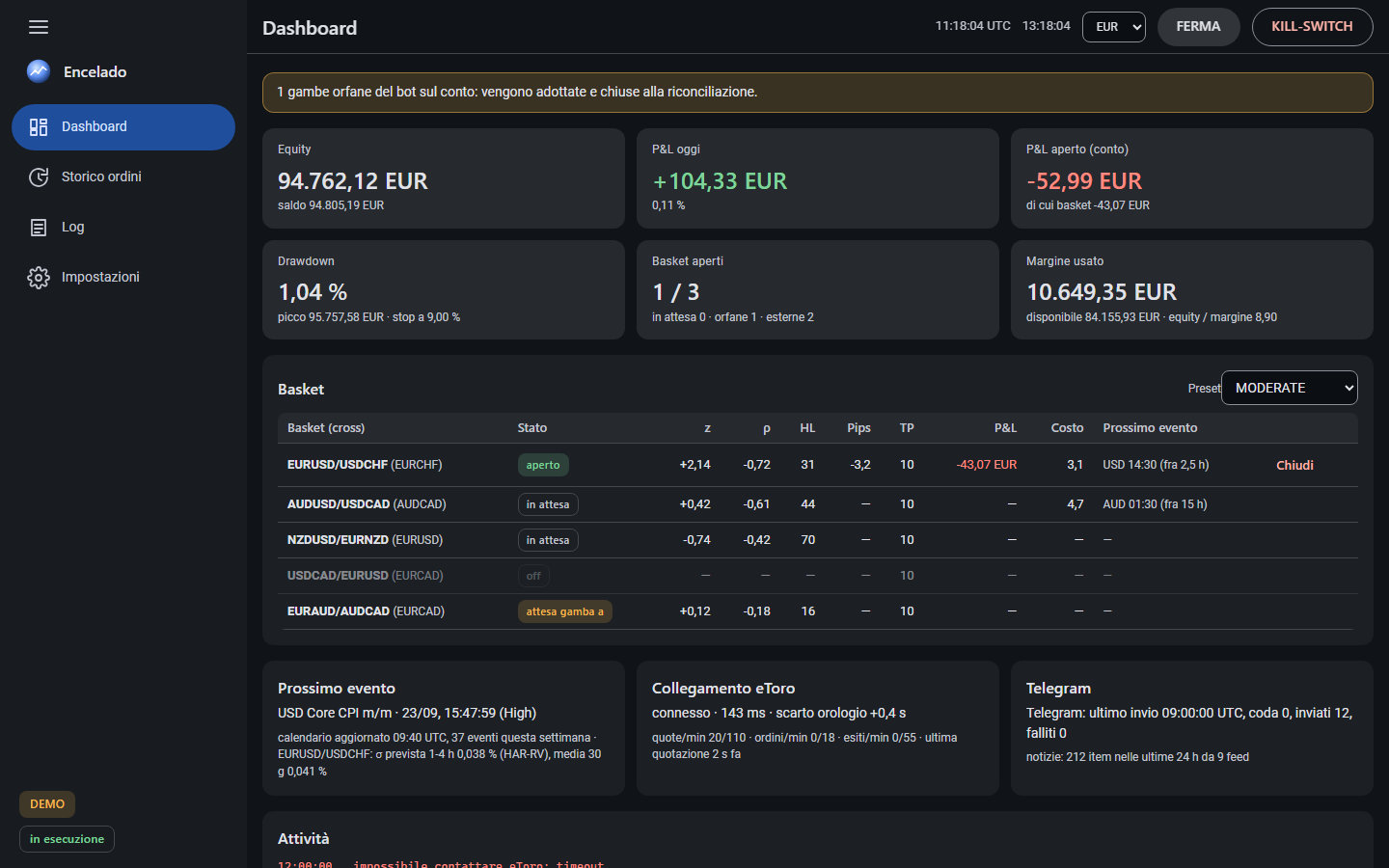Click the 'Pips' column header

[x=858, y=428]
